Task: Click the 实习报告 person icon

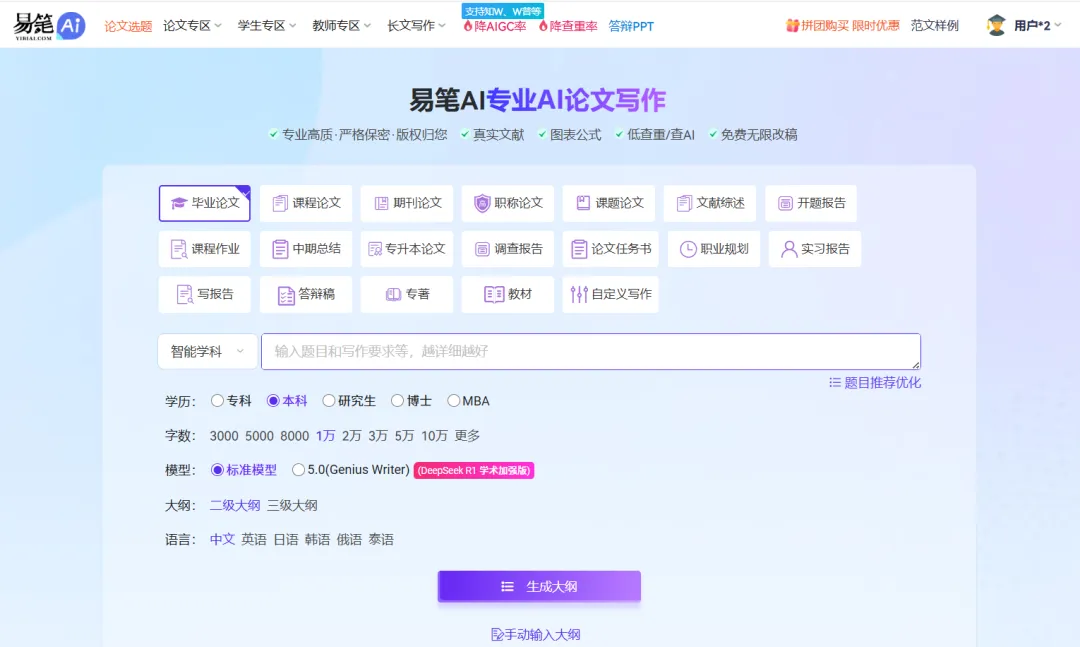Action: click(789, 249)
